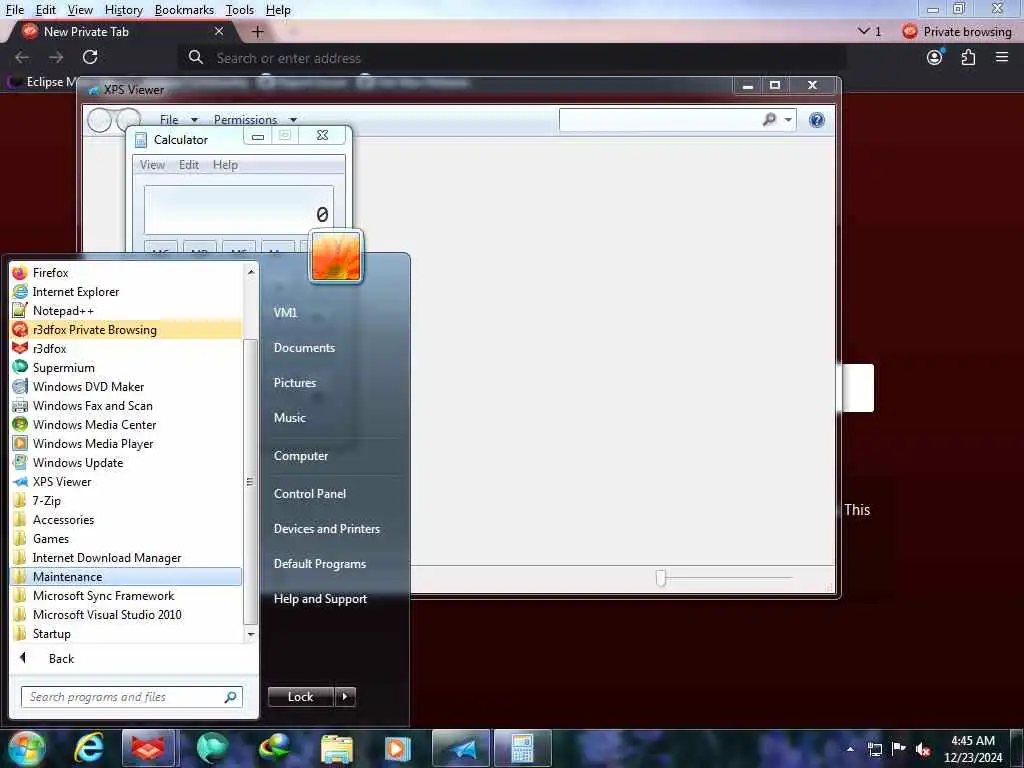The image size is (1024, 768).
Task: Open the Calculator View menu
Action: [152, 165]
